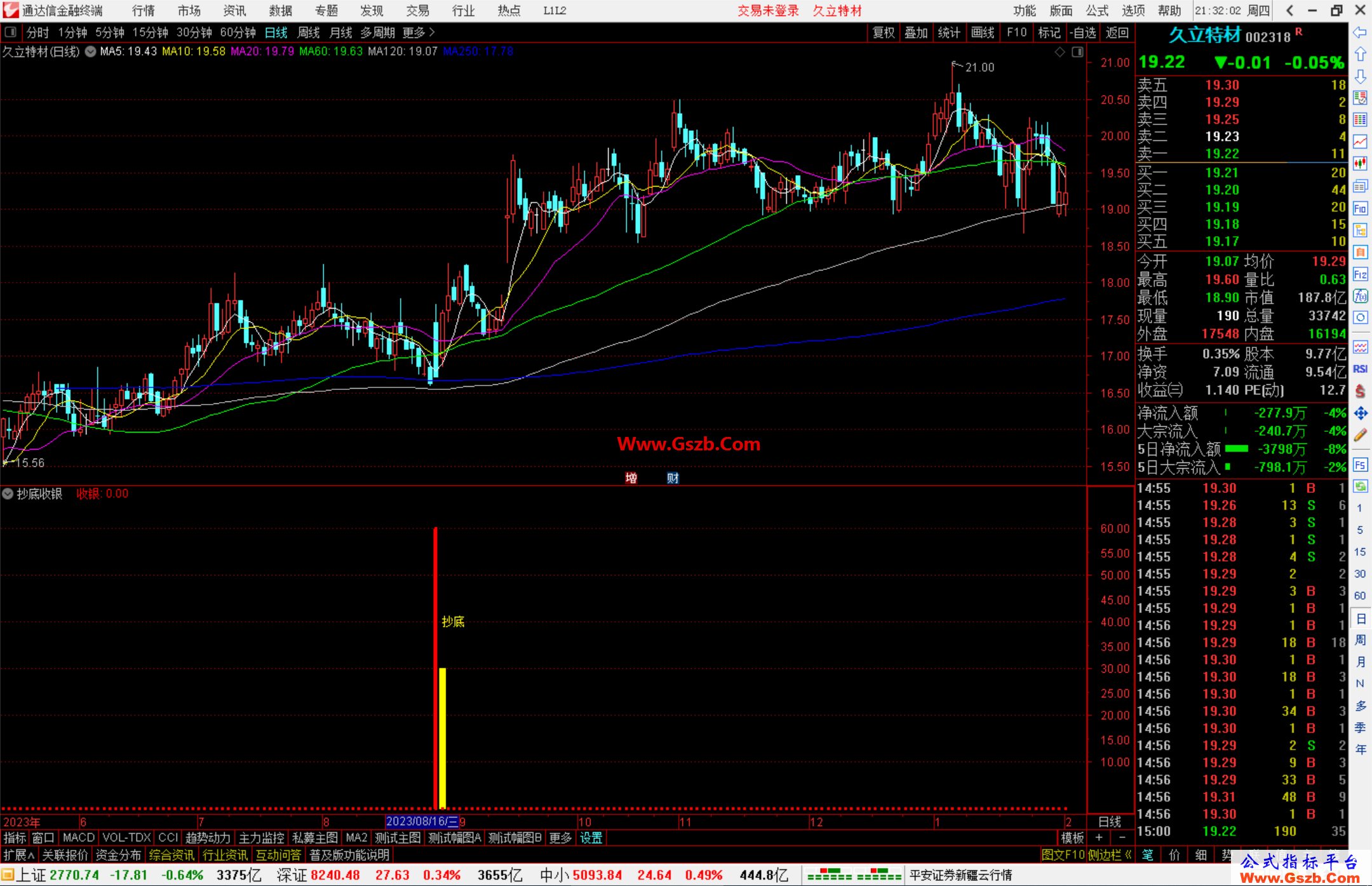Open the 图文F10 link
Viewport: 1372px width, 886px height.
[x=1063, y=855]
